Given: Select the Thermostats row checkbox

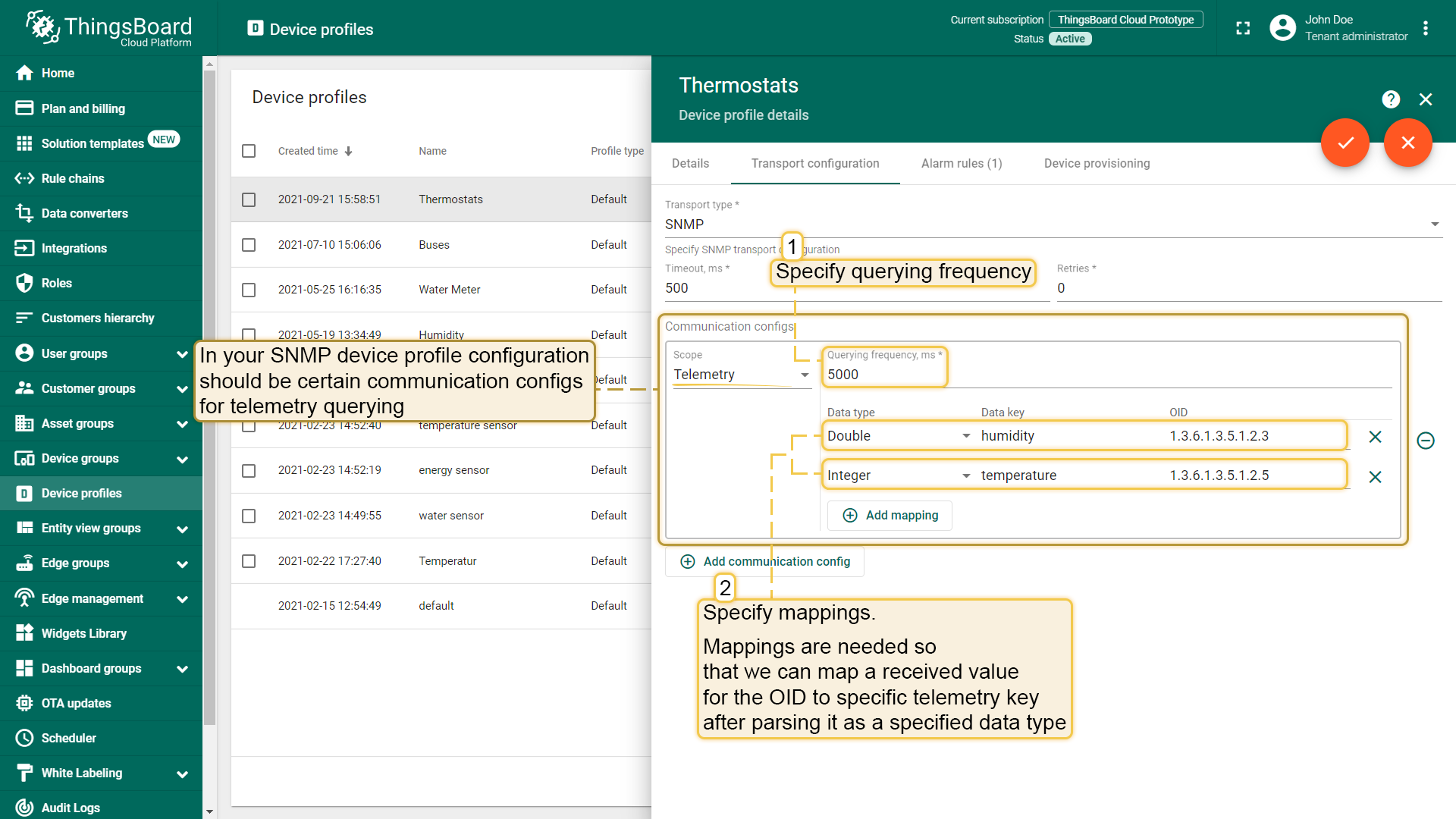Looking at the screenshot, I should 249,199.
